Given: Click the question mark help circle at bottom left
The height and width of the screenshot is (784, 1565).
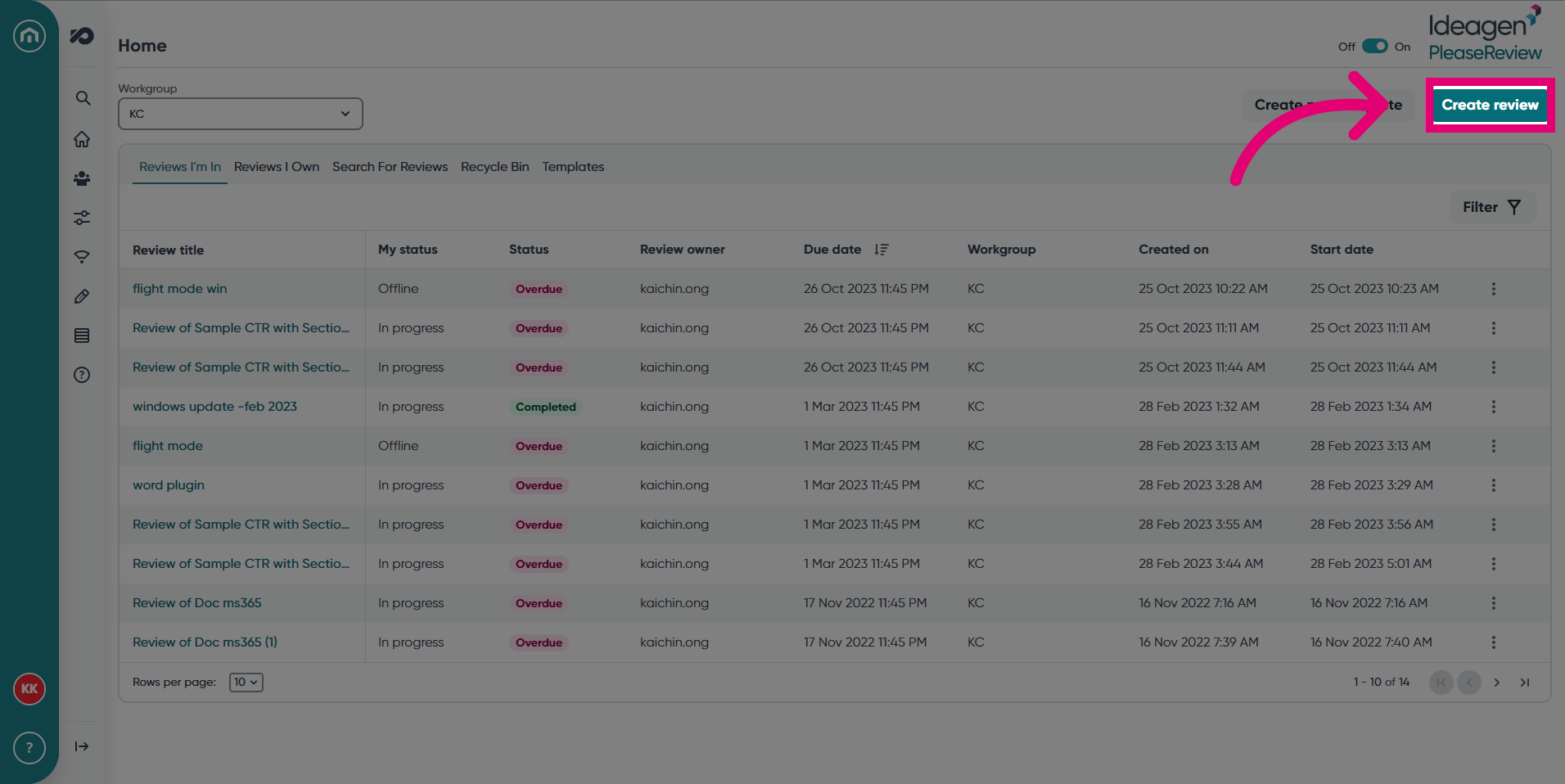Looking at the screenshot, I should (x=29, y=748).
